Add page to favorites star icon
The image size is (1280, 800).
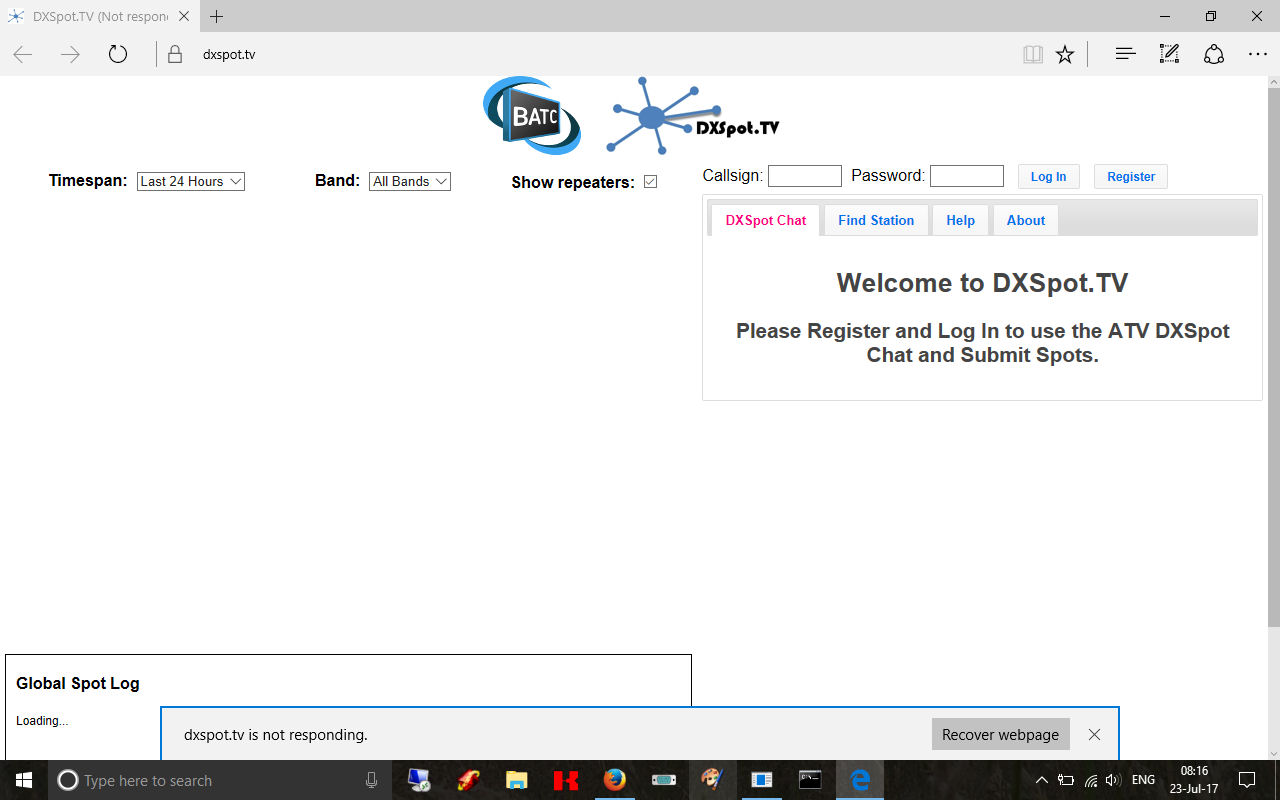click(x=1065, y=54)
